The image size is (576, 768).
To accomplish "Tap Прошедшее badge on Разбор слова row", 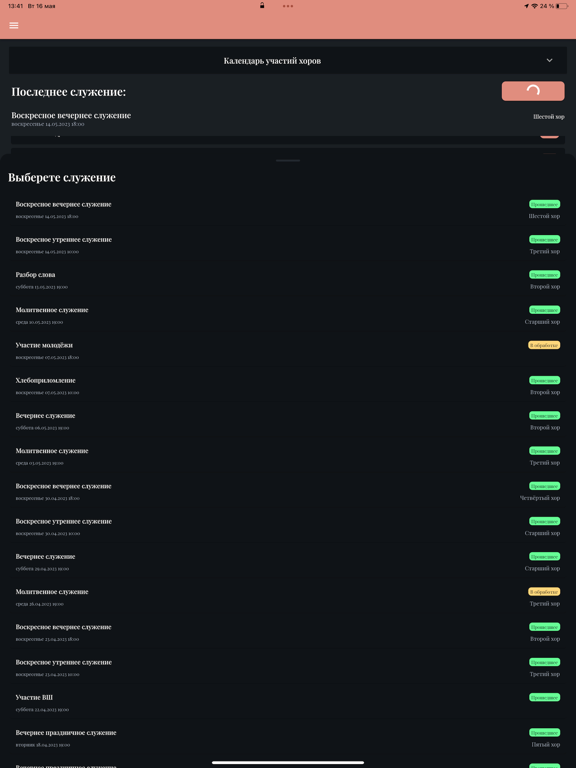I will [x=544, y=274].
